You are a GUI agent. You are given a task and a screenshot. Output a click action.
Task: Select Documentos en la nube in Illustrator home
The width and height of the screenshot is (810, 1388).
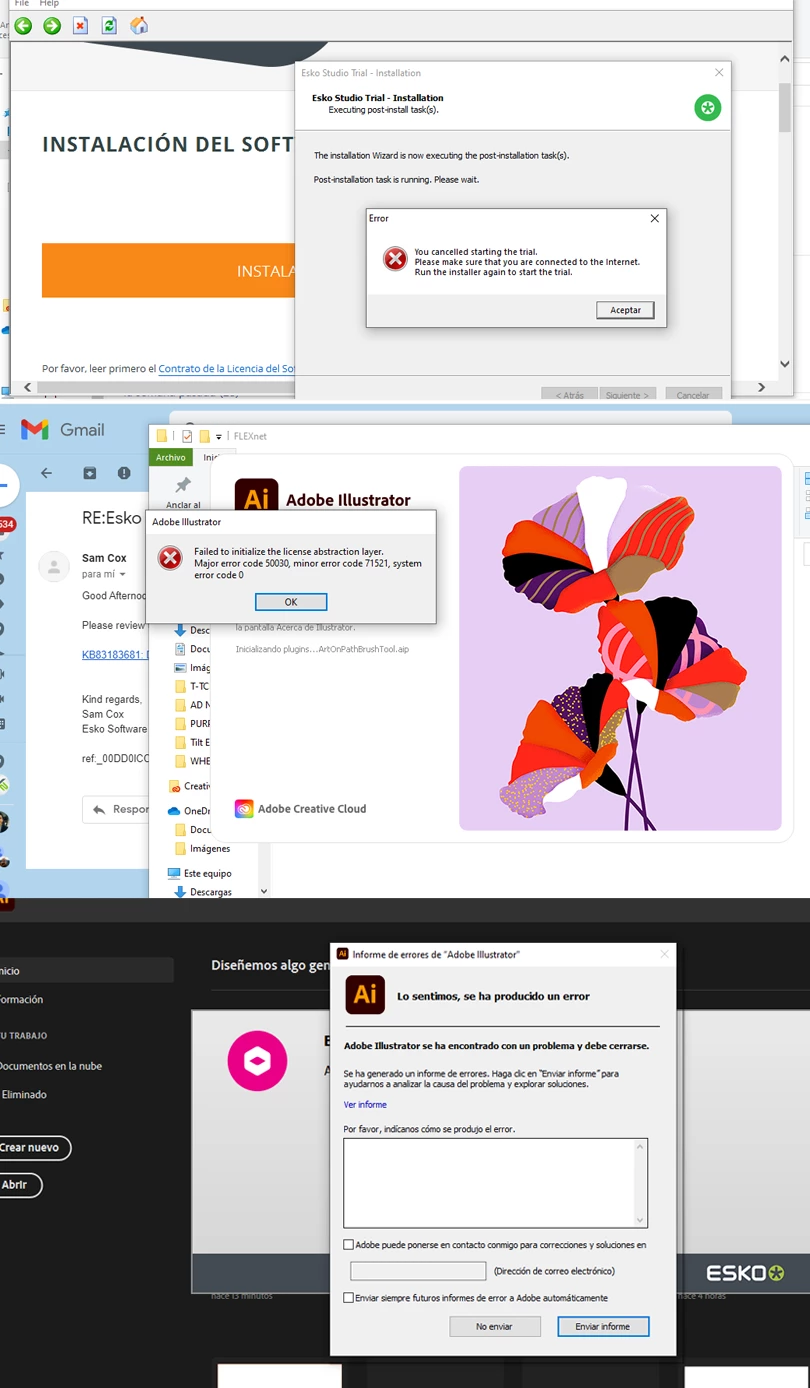[50, 1066]
